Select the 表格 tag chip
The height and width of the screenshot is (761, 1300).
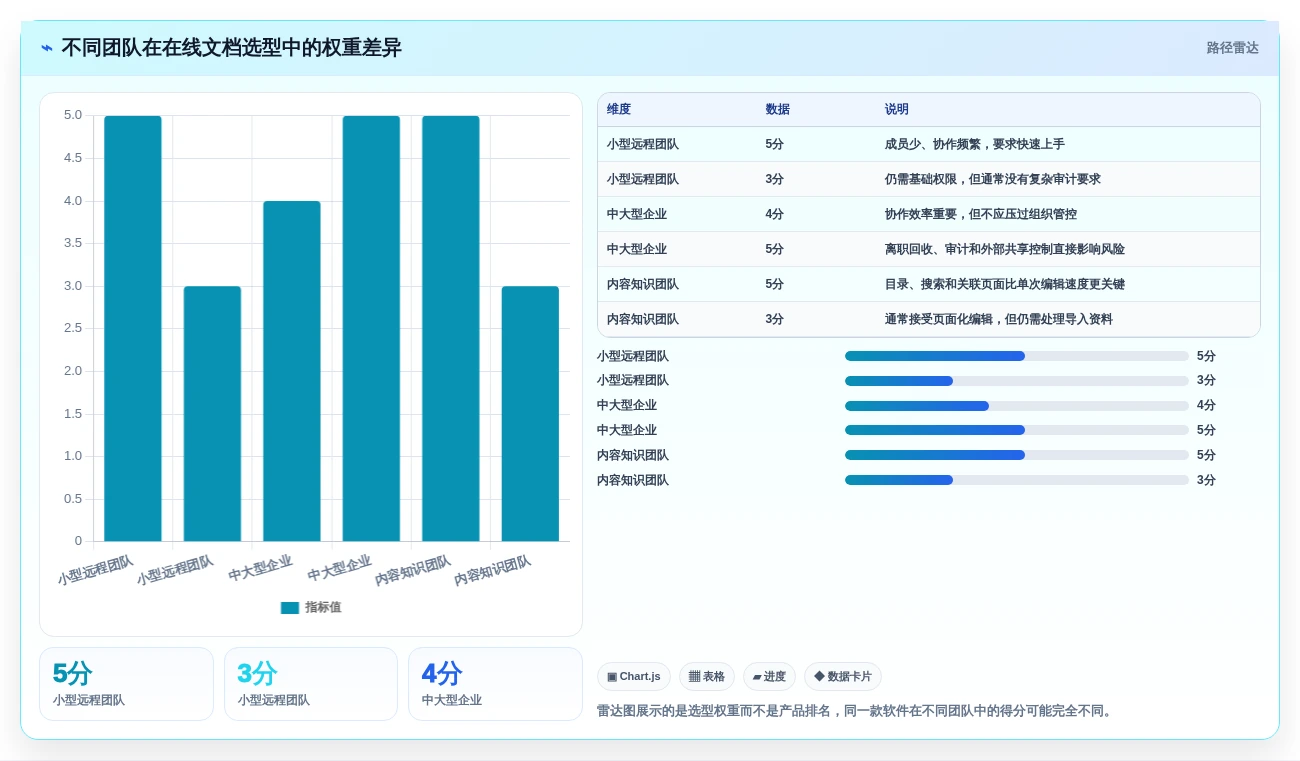707,677
